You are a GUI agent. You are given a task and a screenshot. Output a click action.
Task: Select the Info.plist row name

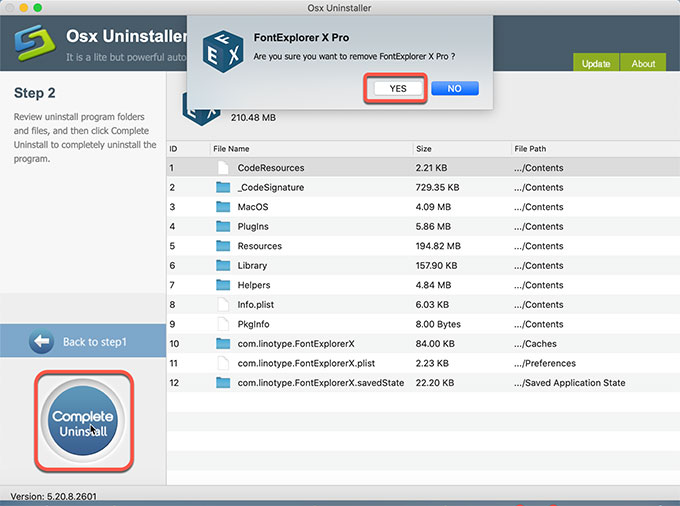point(255,304)
